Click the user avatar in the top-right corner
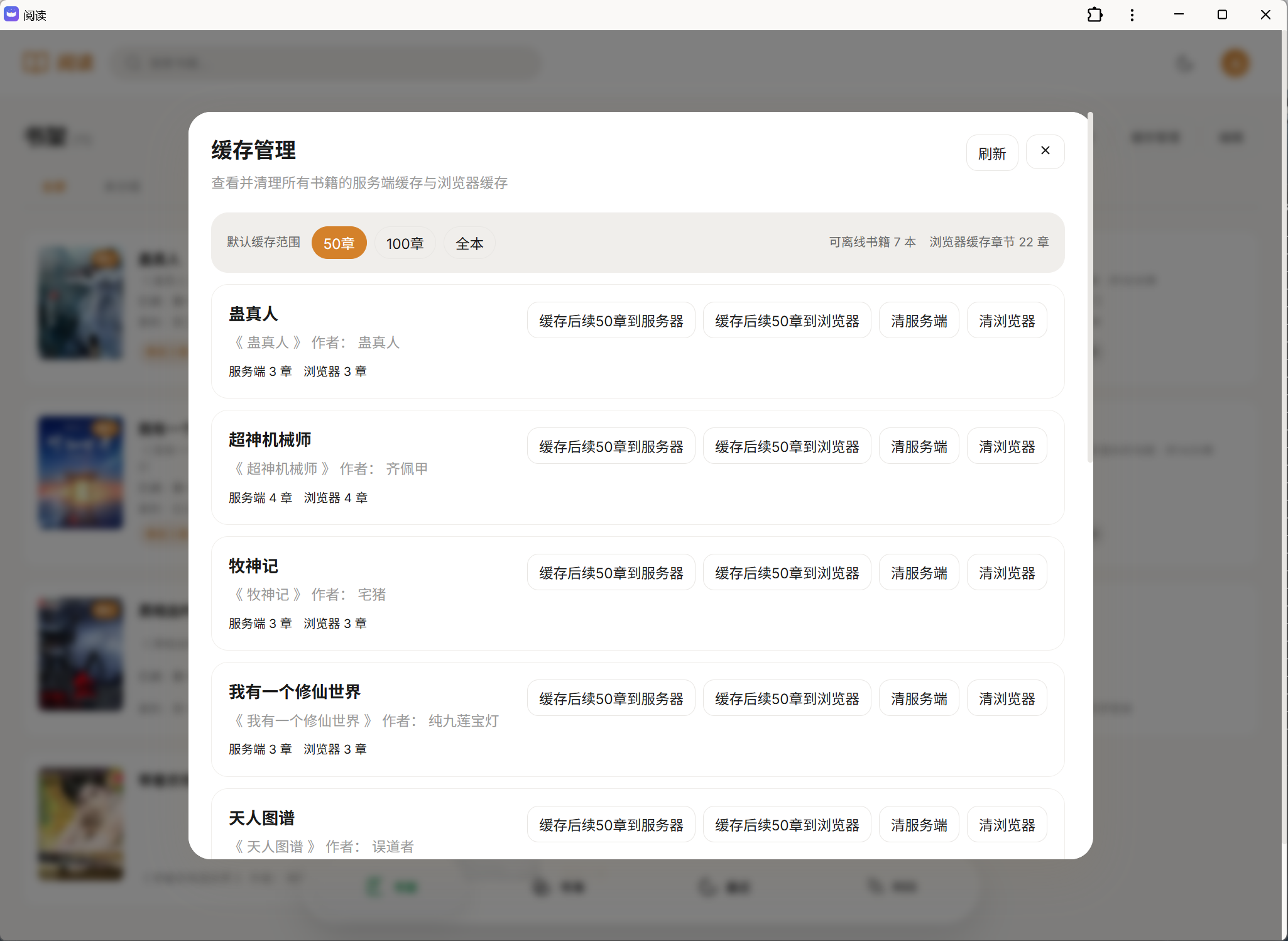 [x=1233, y=63]
